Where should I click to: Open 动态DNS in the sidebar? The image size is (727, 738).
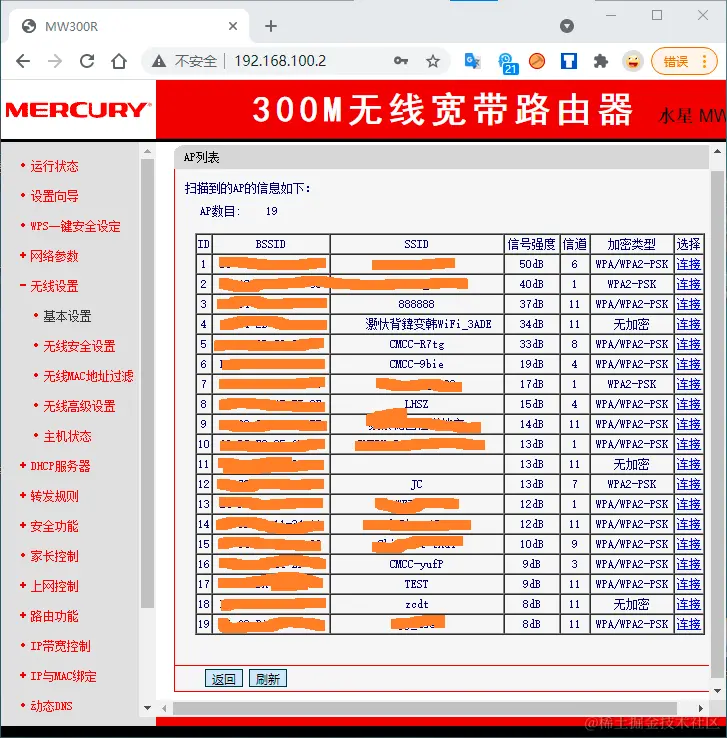point(51,706)
